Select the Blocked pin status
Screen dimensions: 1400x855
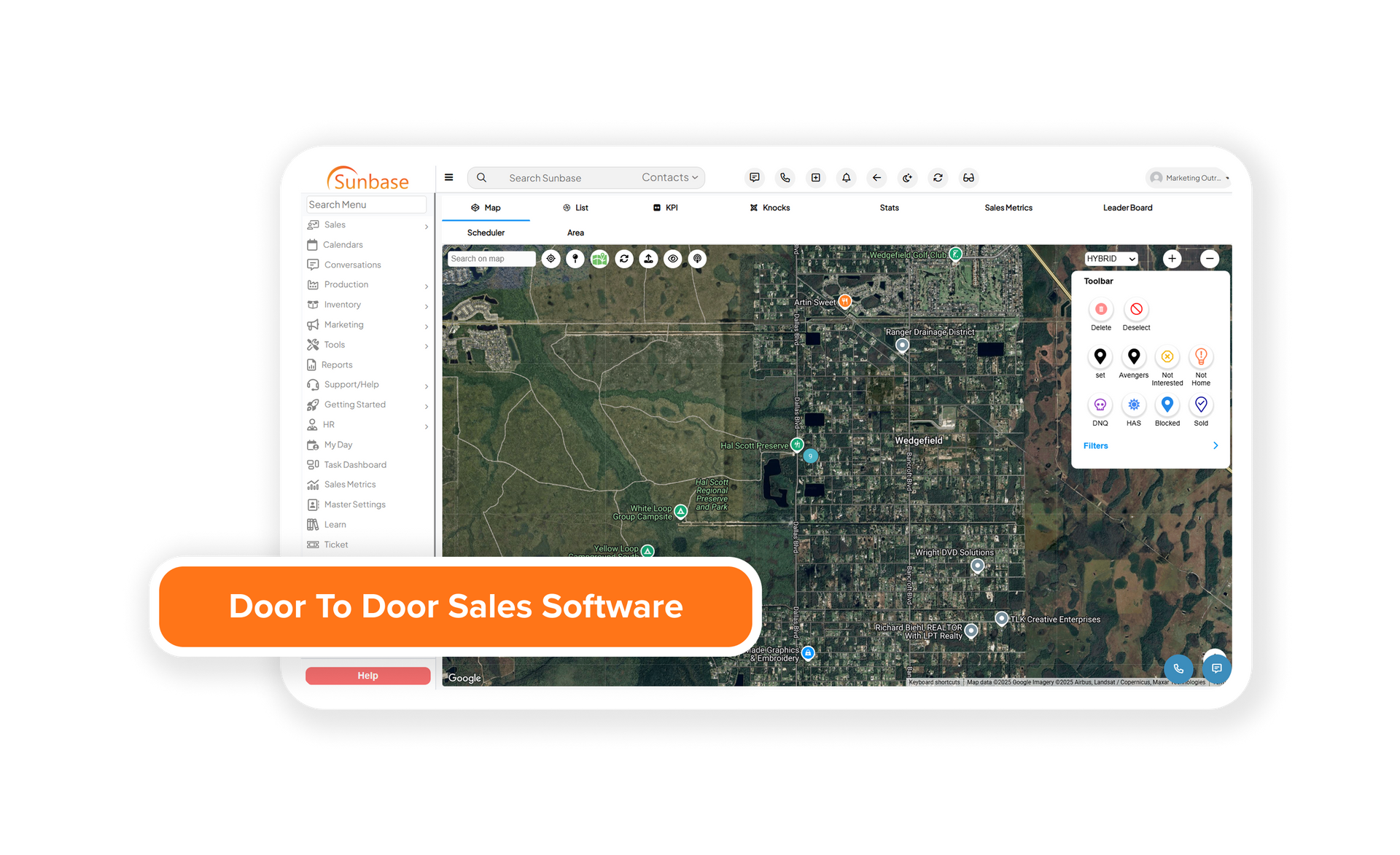(1167, 405)
